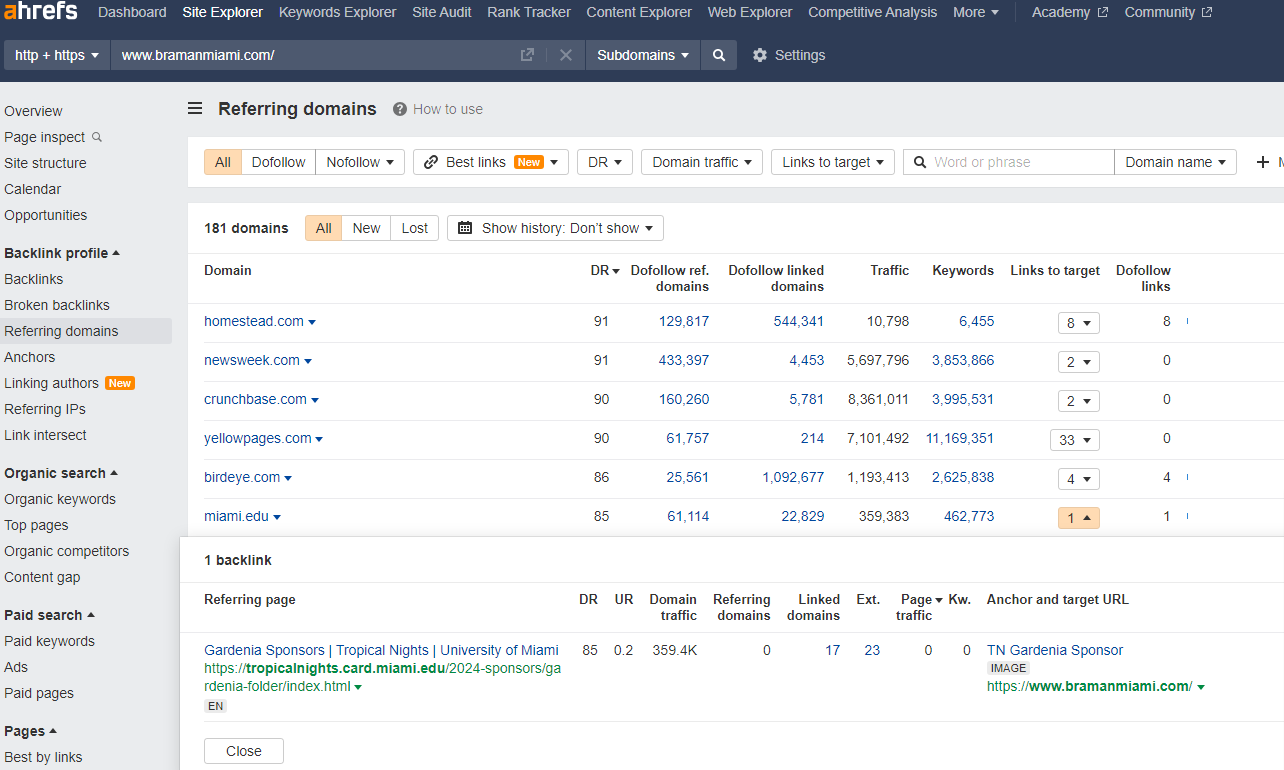
Task: Show All domains in the domains list
Action: coord(323,228)
